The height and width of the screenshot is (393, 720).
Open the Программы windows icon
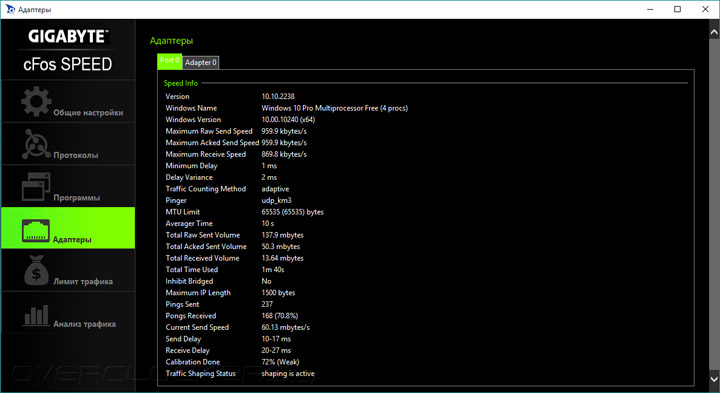[36, 187]
